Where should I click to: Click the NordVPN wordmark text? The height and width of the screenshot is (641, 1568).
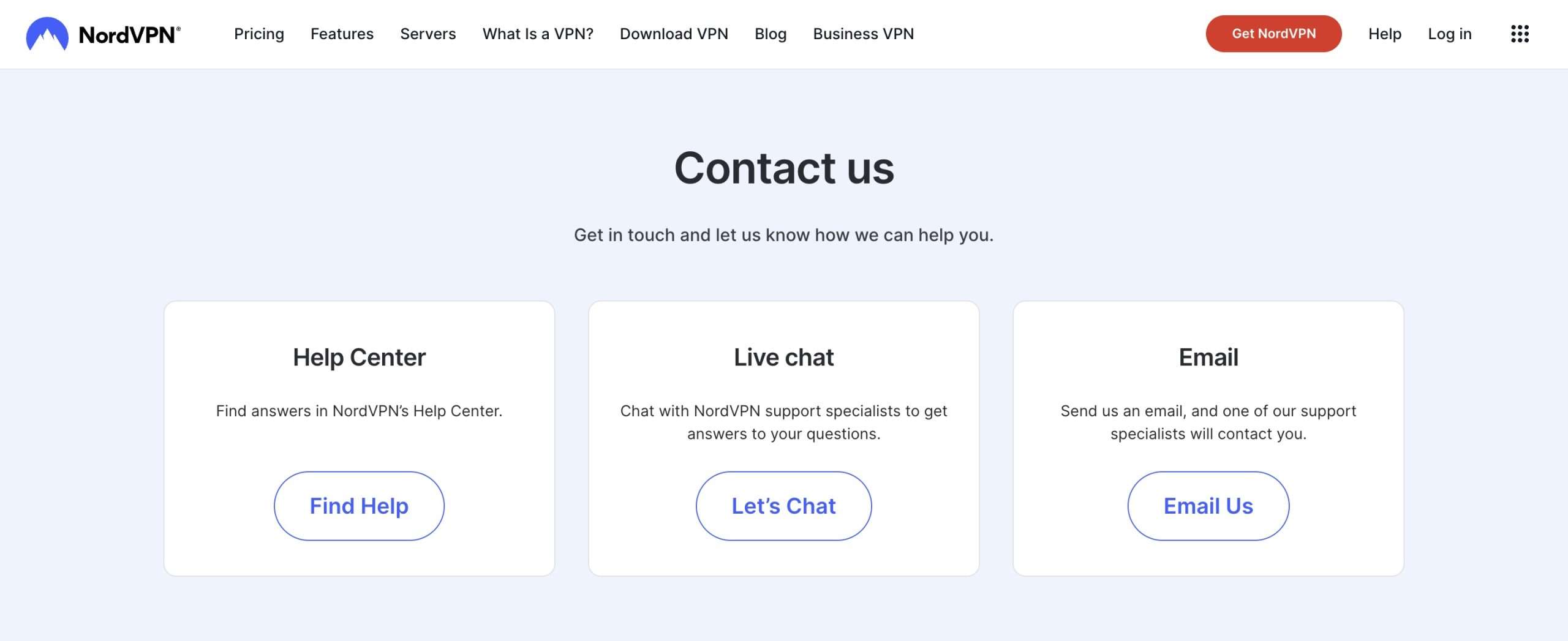pyautogui.click(x=130, y=35)
